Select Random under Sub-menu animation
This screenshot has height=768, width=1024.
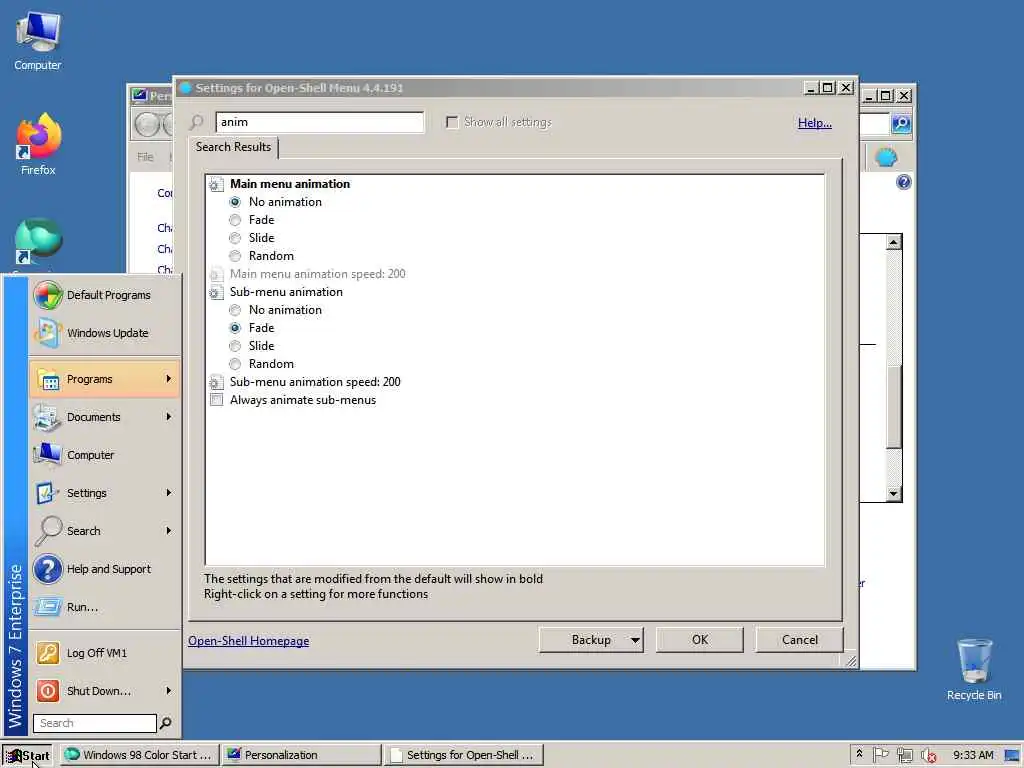pos(235,364)
